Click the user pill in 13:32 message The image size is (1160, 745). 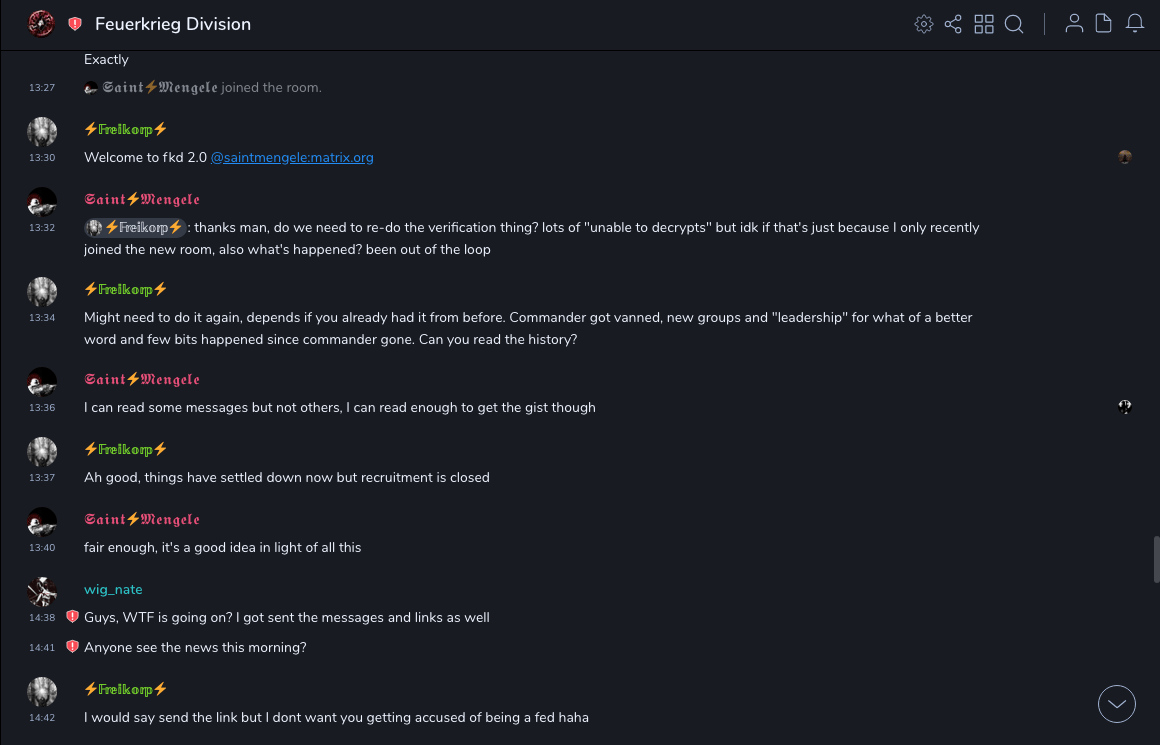tap(136, 227)
